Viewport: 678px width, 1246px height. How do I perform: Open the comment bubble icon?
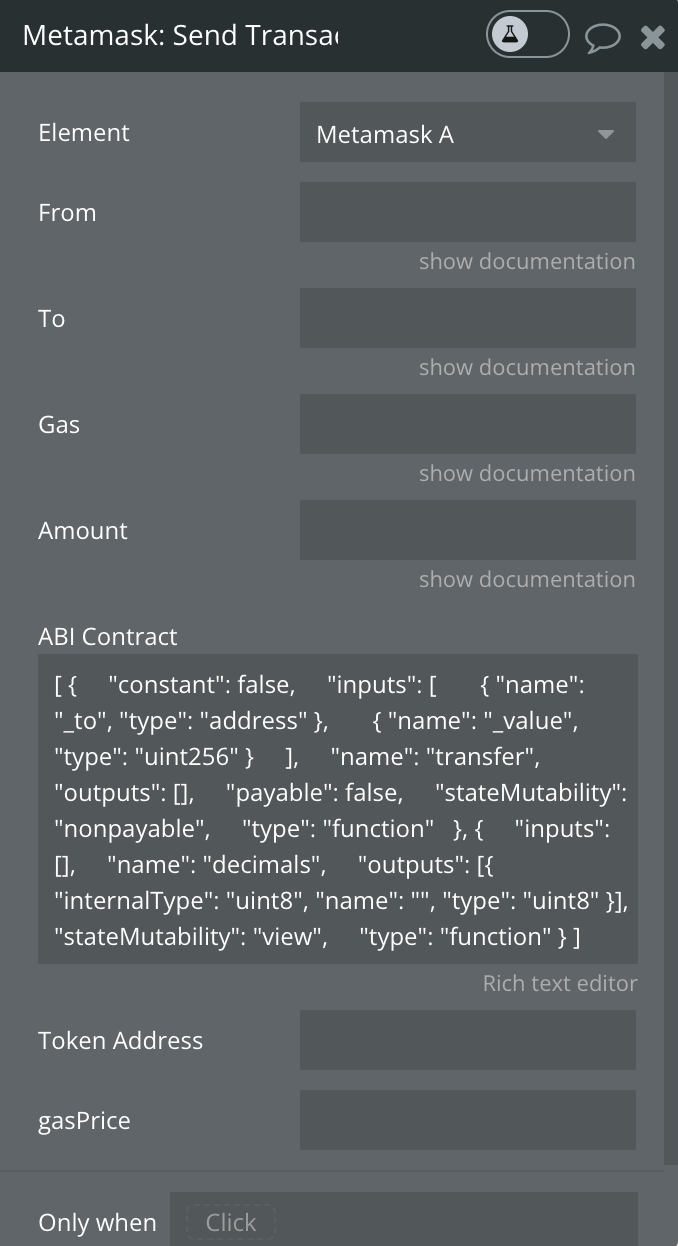[603, 38]
